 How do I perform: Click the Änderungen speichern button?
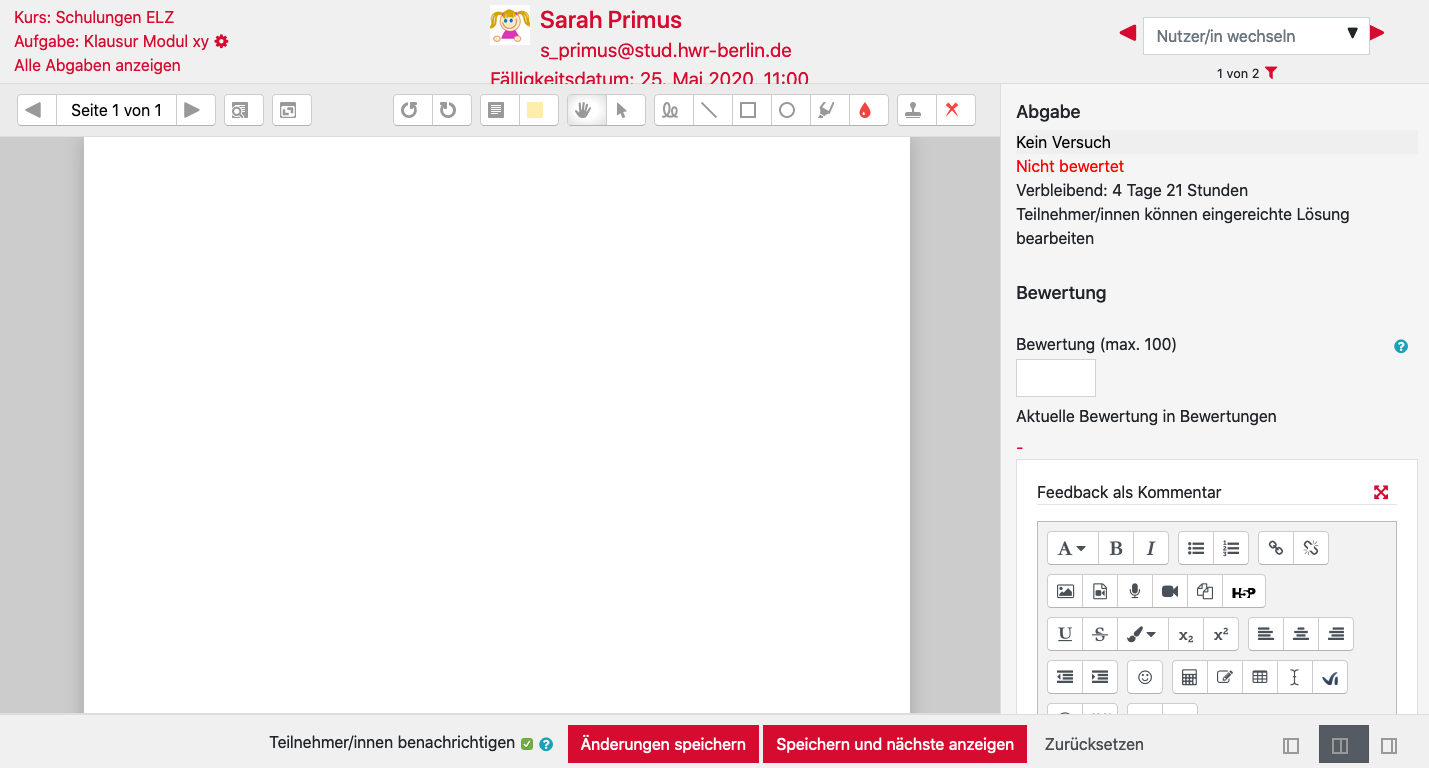pos(663,744)
